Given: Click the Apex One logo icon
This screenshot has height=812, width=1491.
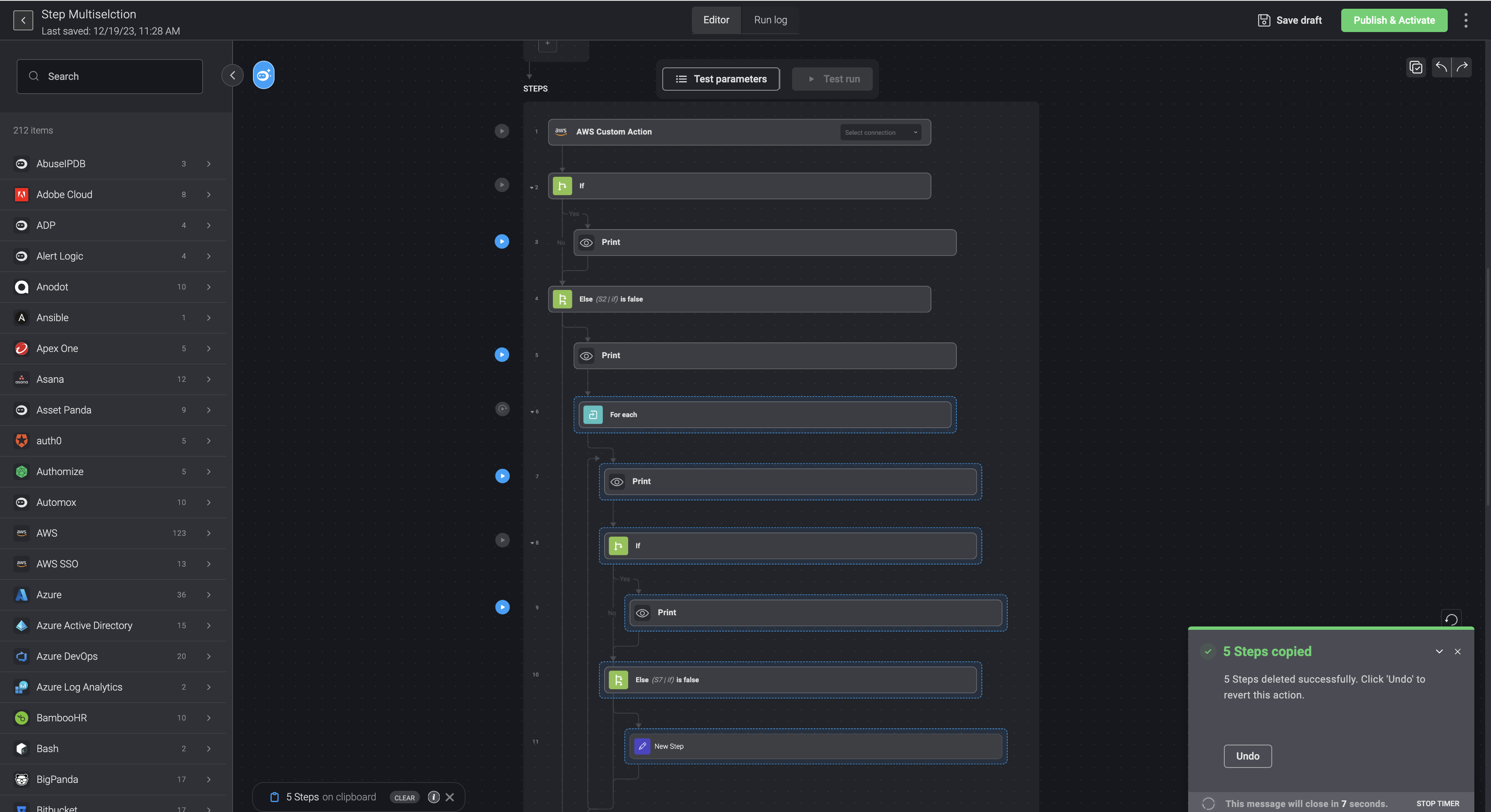Looking at the screenshot, I should (21, 349).
